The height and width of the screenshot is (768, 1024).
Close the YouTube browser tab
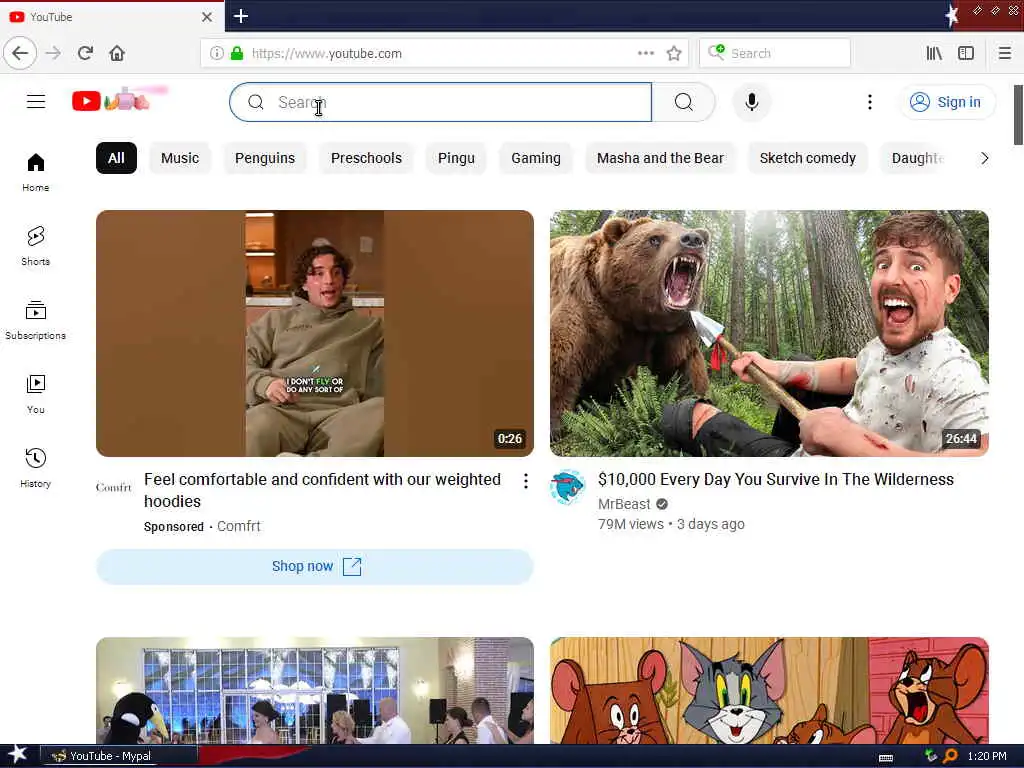pyautogui.click(x=207, y=17)
